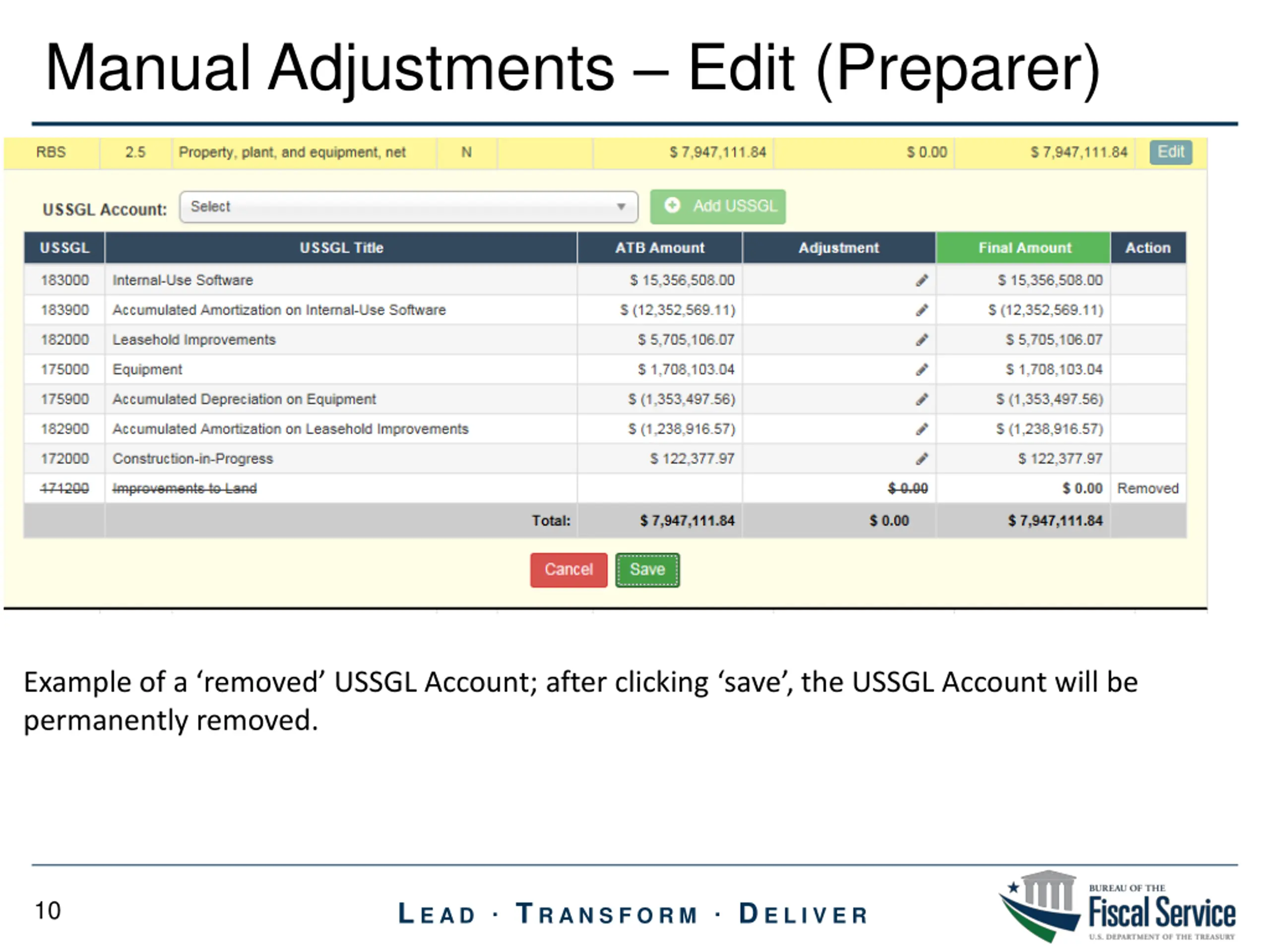Image resolution: width=1270 pixels, height=952 pixels.
Task: Click pencil for Accumulated Depreciation on Equipment
Action: 922,399
